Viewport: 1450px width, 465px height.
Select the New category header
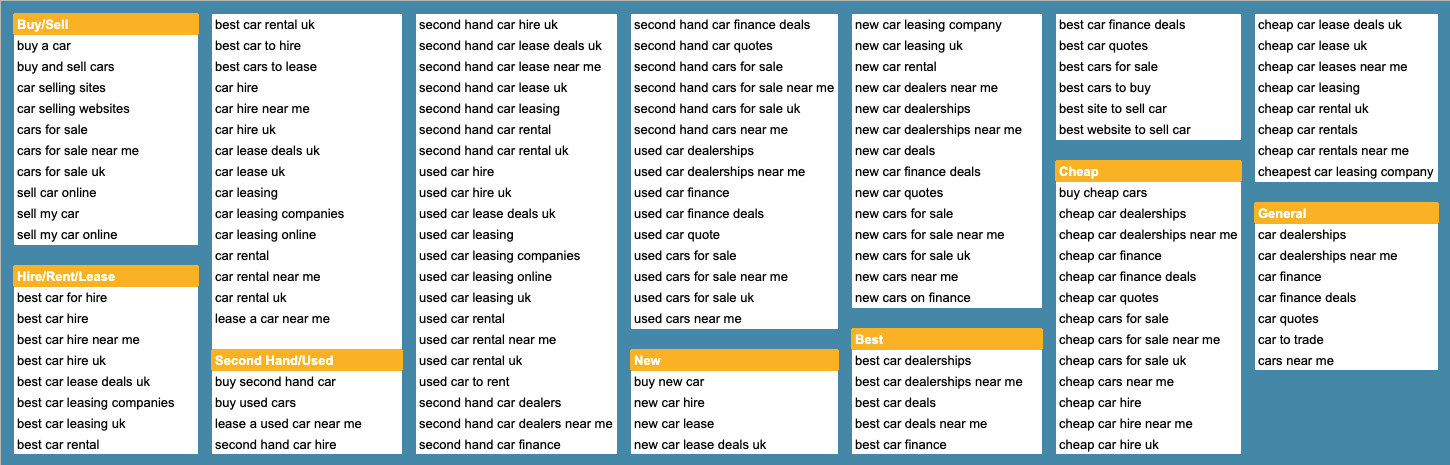734,360
